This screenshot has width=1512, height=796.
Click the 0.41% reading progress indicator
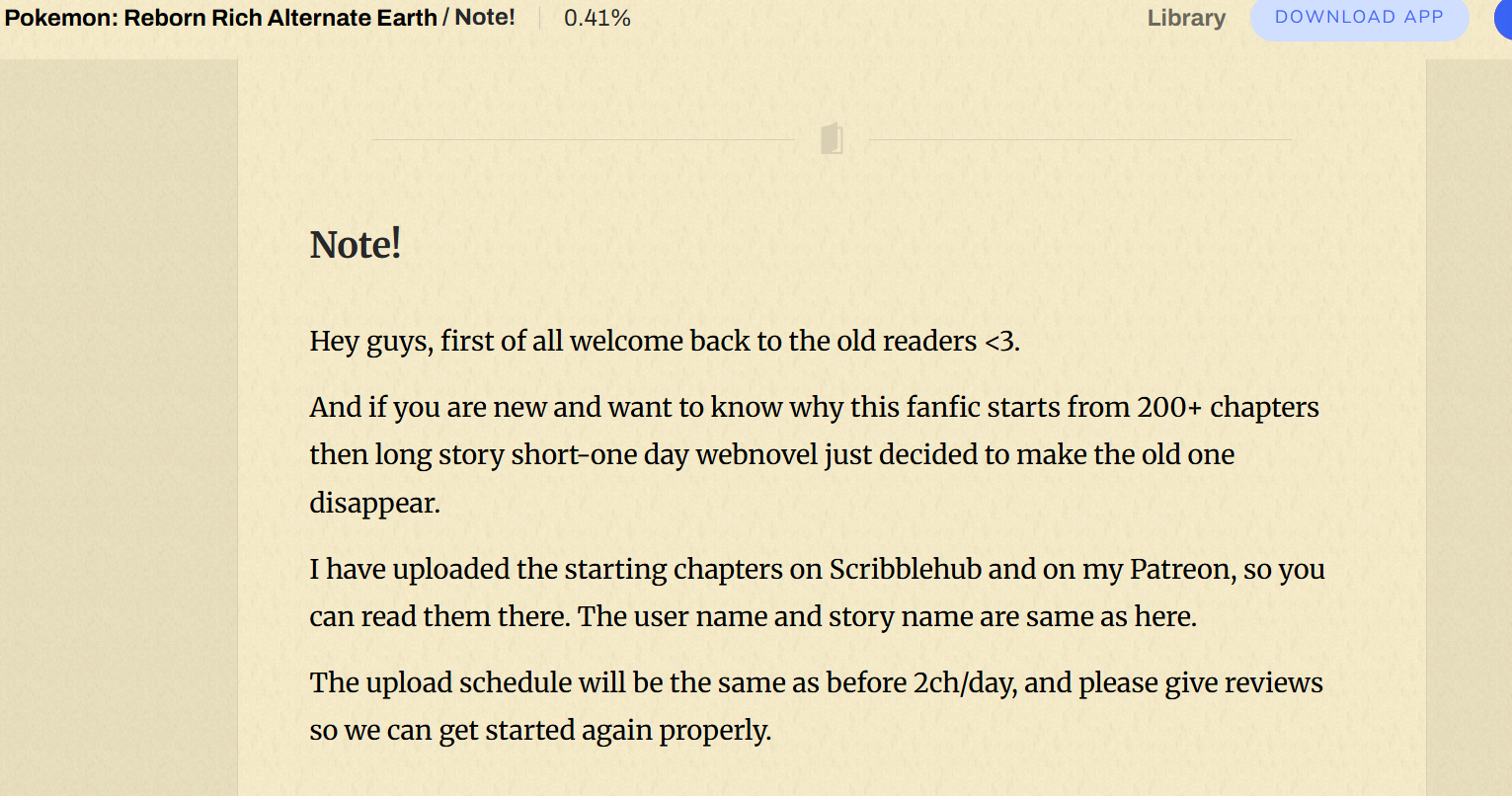tap(597, 17)
